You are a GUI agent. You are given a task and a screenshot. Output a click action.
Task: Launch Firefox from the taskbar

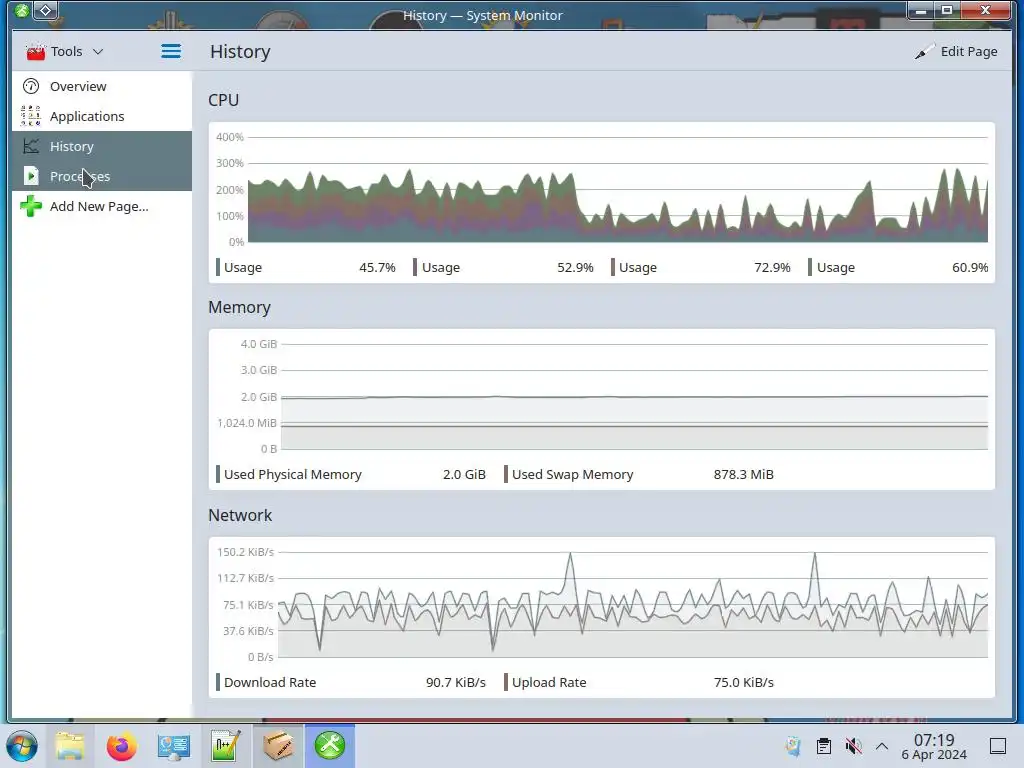(x=121, y=746)
